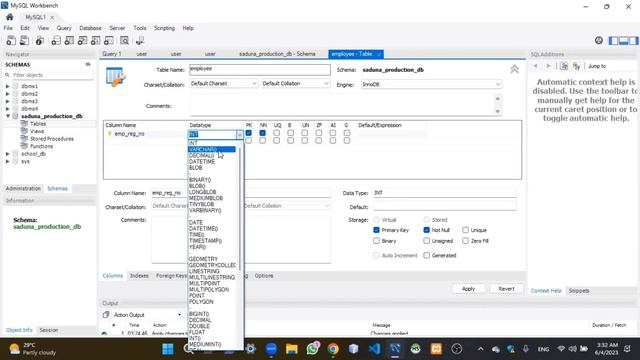This screenshot has width=640, height=360.
Task: Switch to the Query 1 tab
Action: pos(111,54)
